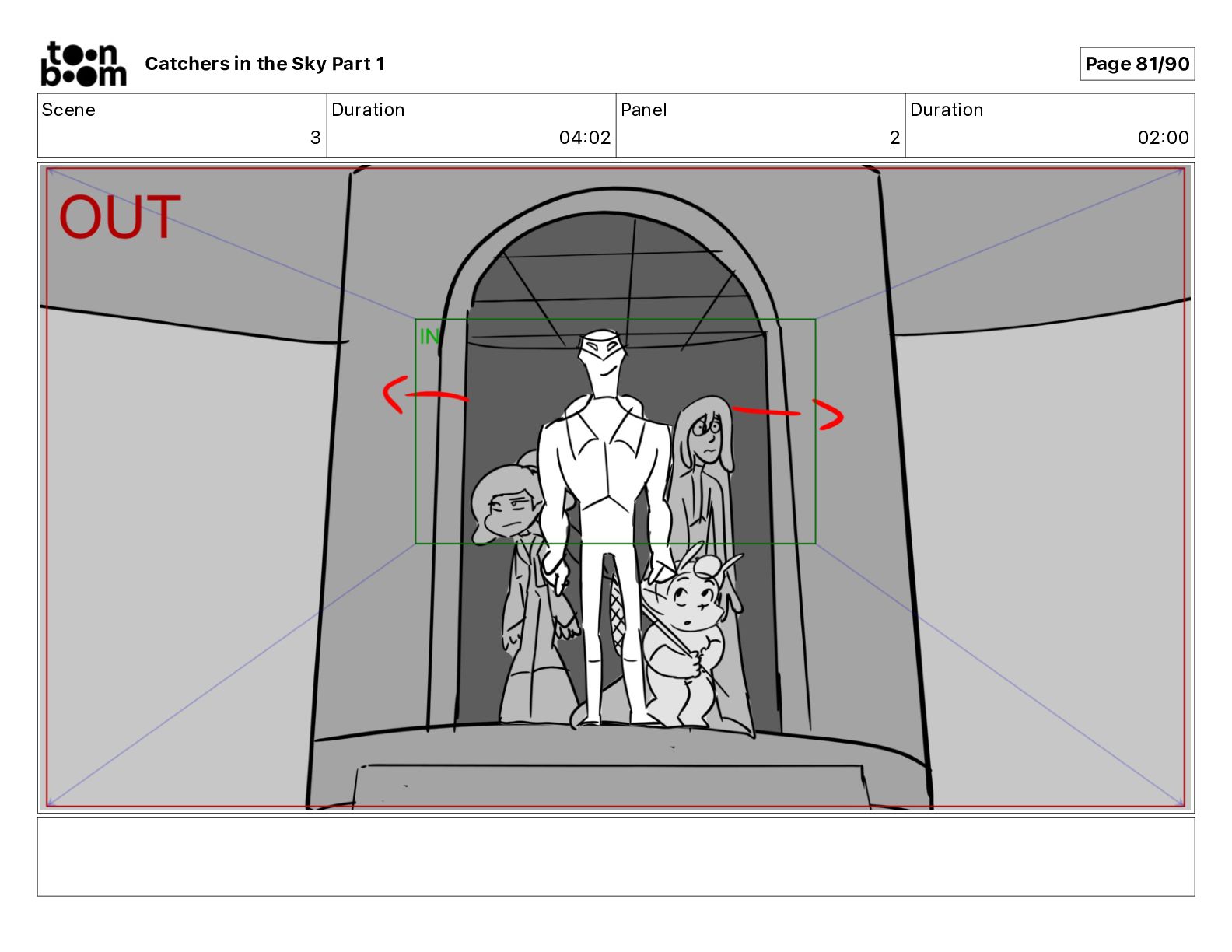Click the red 'OUT' camera frame label
This screenshot has width=1232, height=952.
[x=120, y=217]
